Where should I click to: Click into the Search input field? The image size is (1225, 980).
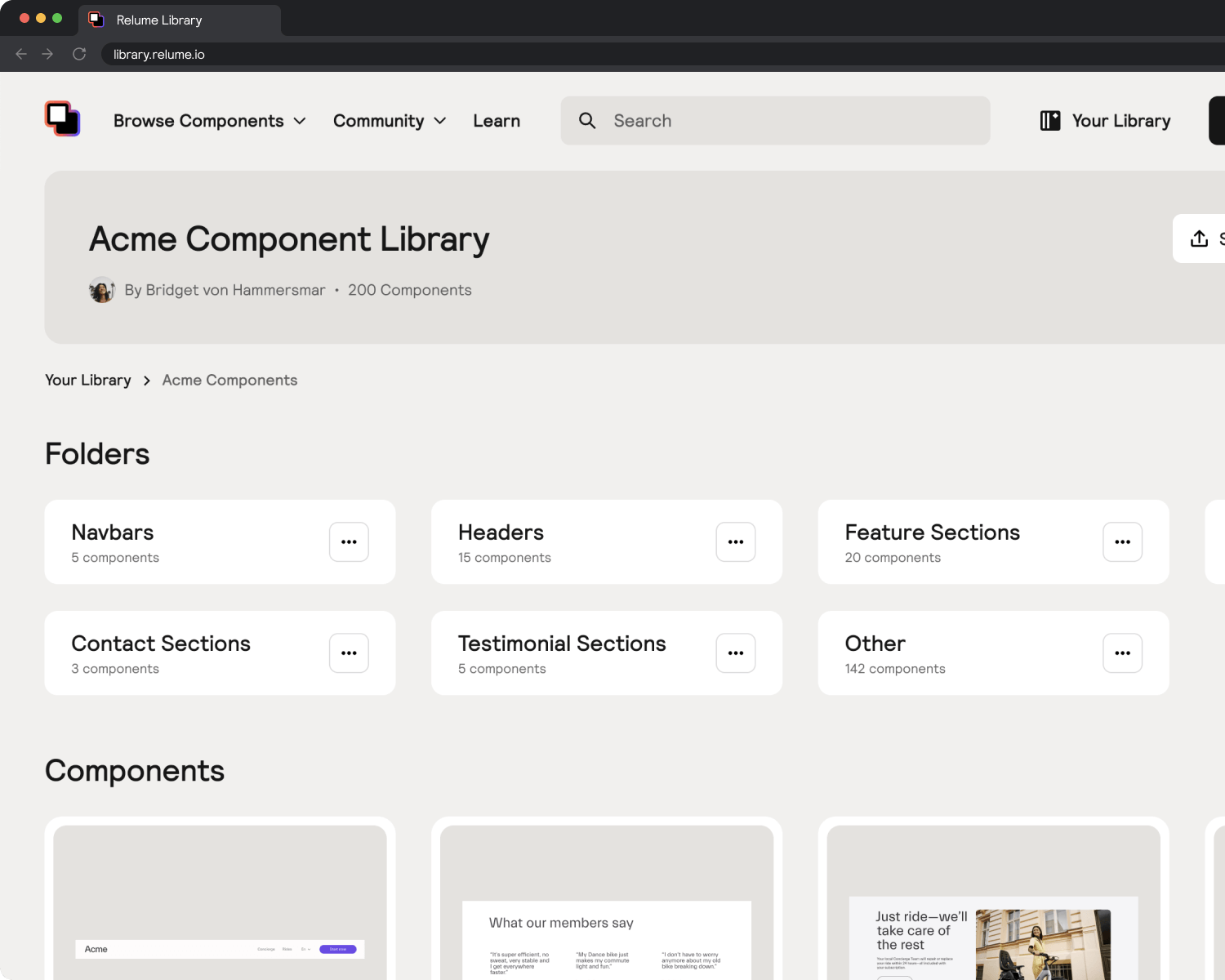[x=776, y=121]
